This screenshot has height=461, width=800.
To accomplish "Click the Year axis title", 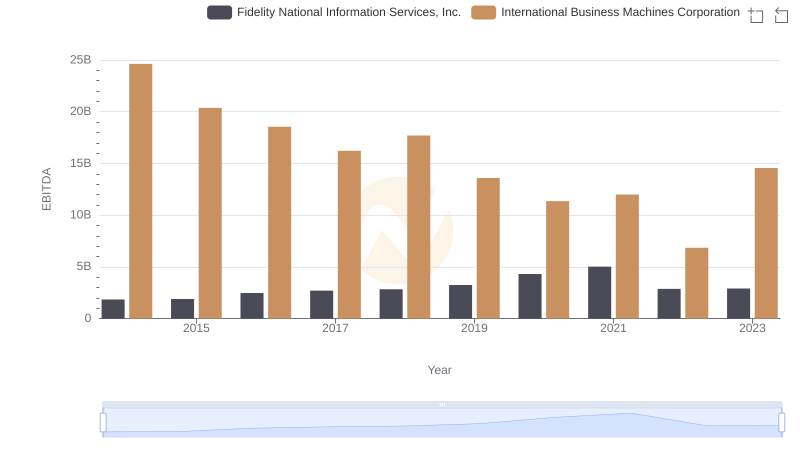I will tap(439, 370).
